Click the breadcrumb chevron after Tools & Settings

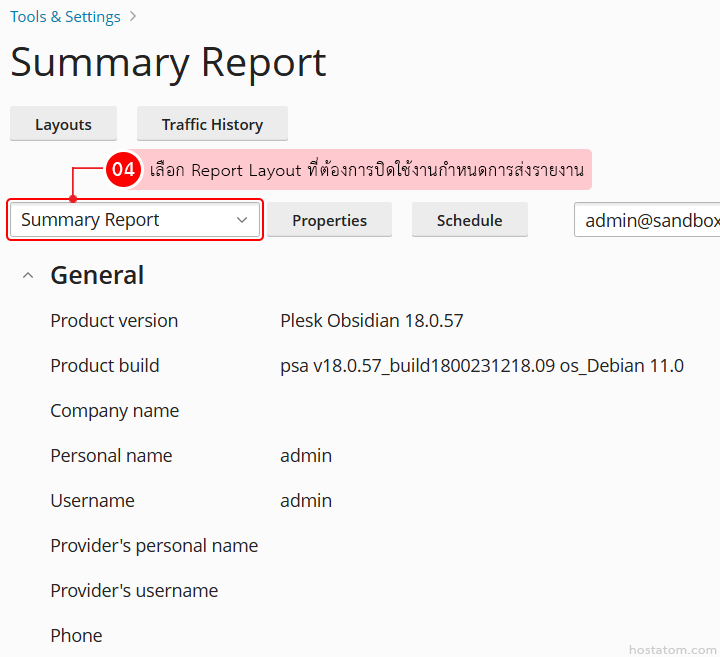click(x=134, y=17)
